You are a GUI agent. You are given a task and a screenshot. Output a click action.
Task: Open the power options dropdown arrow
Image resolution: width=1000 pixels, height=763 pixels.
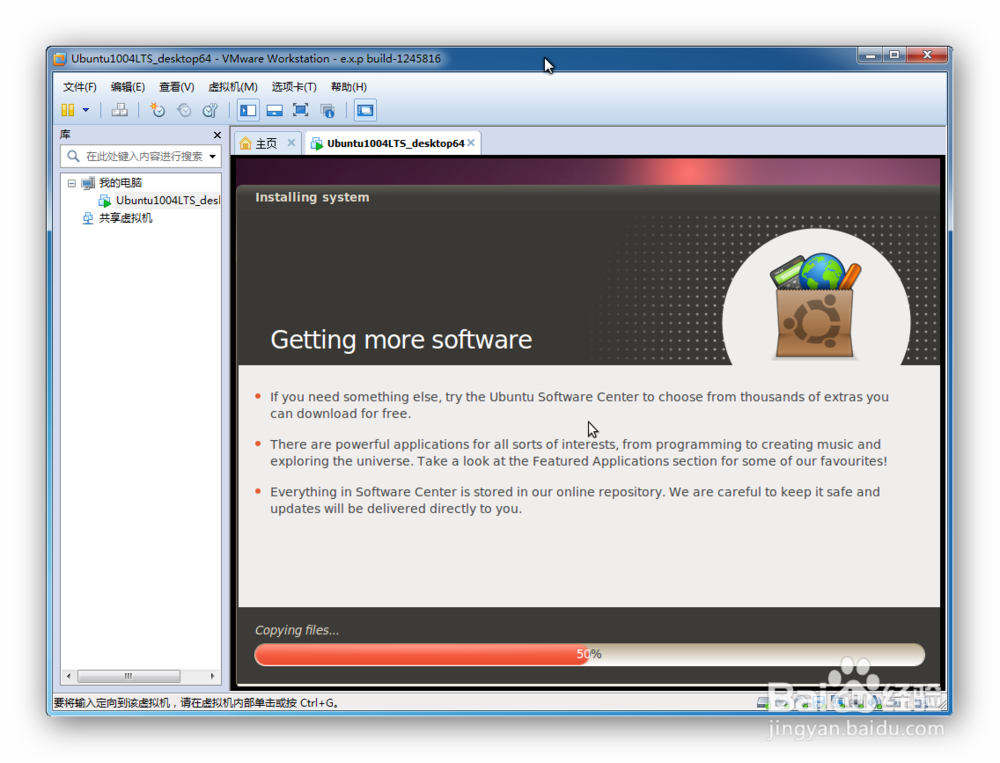point(85,110)
